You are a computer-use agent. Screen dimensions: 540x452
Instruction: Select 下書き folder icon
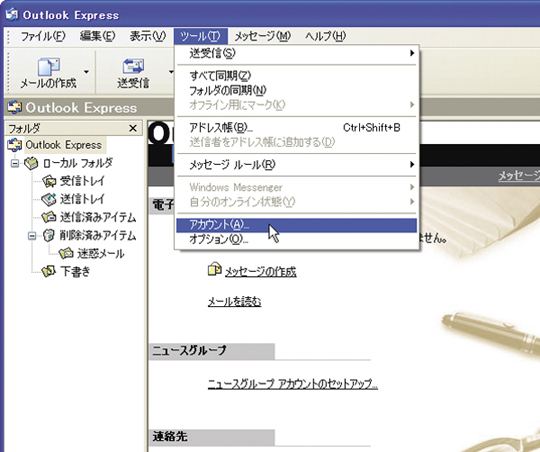click(x=49, y=271)
